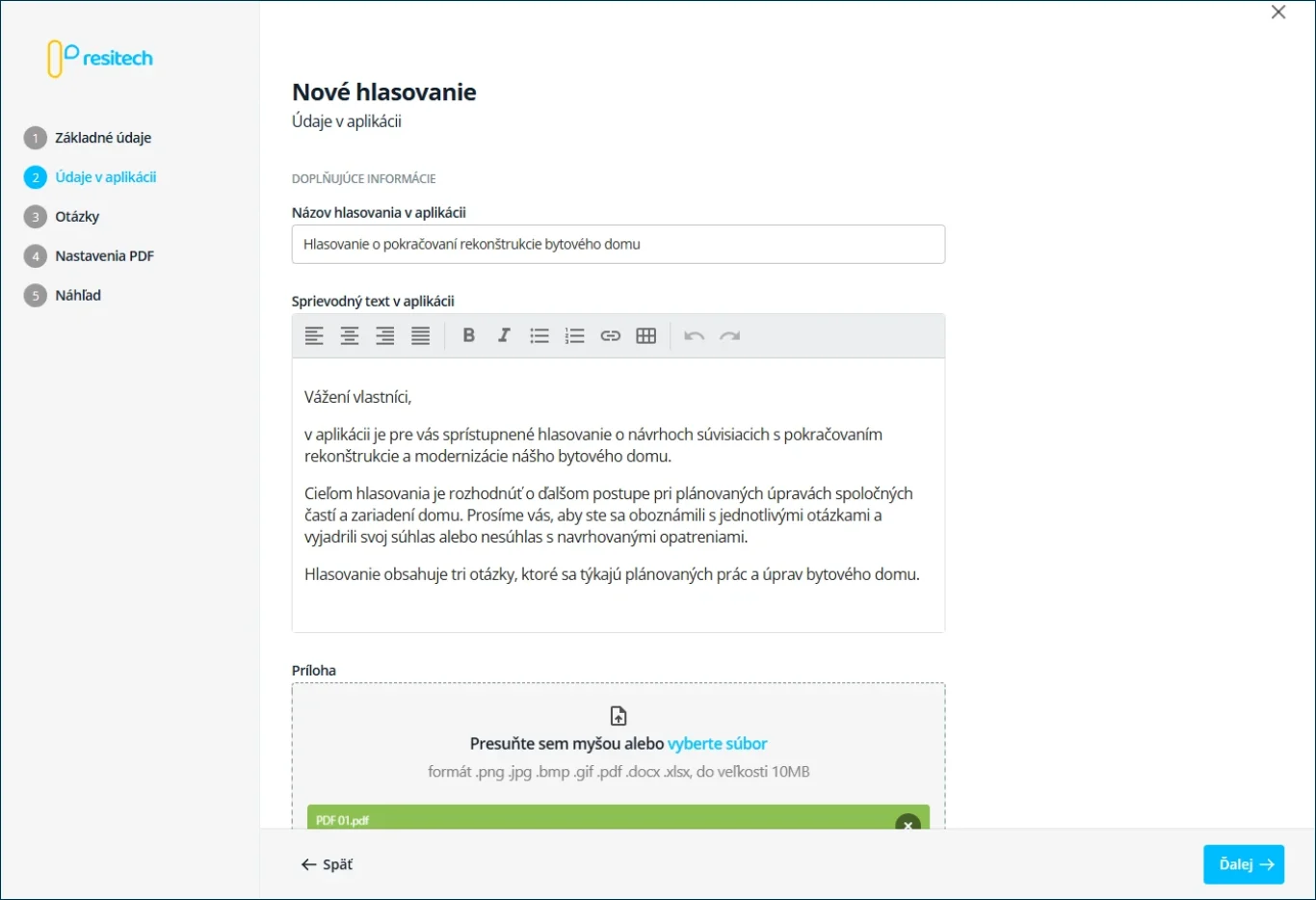
Task: Align text right in editor toolbar
Action: pos(385,335)
